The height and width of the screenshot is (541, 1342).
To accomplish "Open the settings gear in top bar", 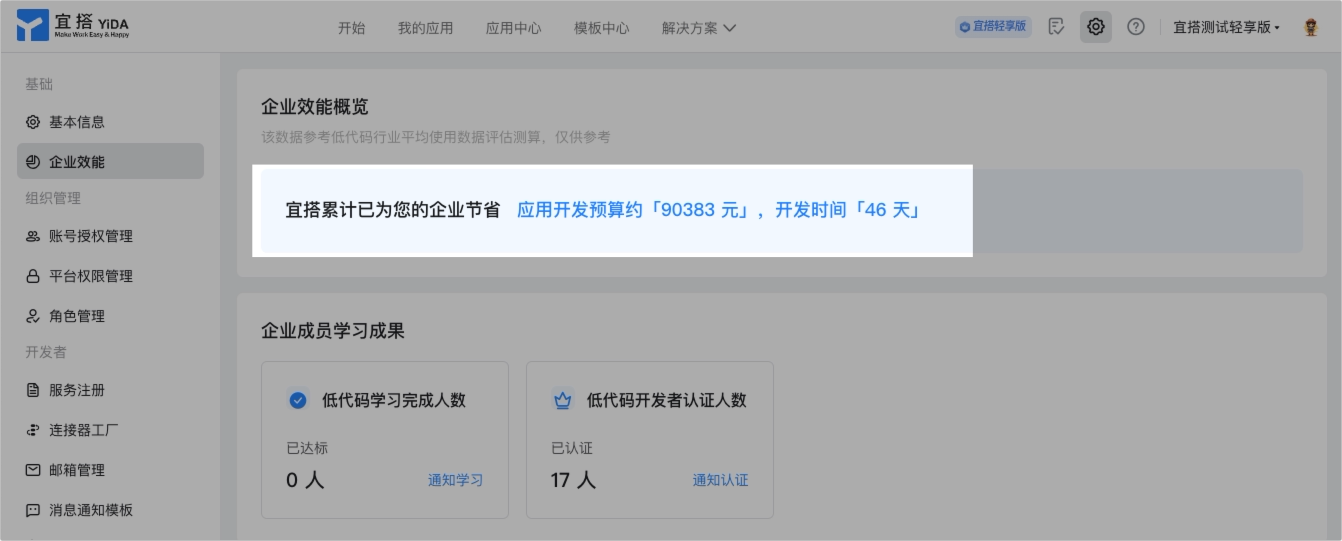I will tap(1096, 27).
